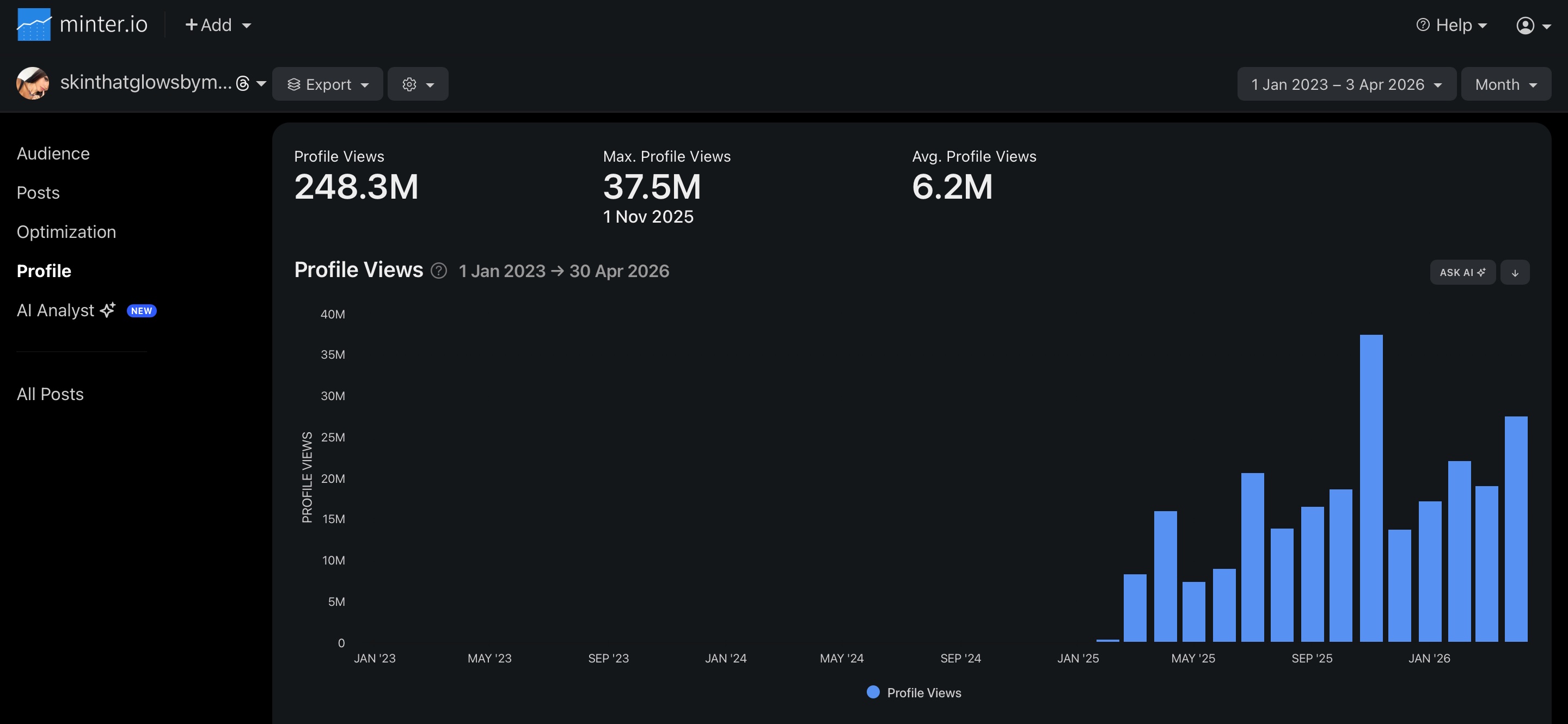The height and width of the screenshot is (724, 1568).
Task: Click the 6.2M Avg. Profile Views value
Action: [x=952, y=186]
